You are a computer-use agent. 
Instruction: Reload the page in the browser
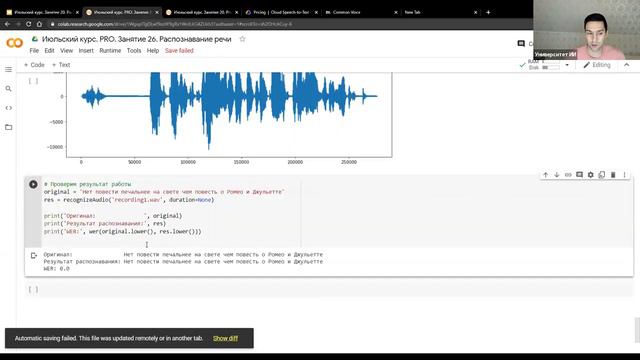(29, 24)
